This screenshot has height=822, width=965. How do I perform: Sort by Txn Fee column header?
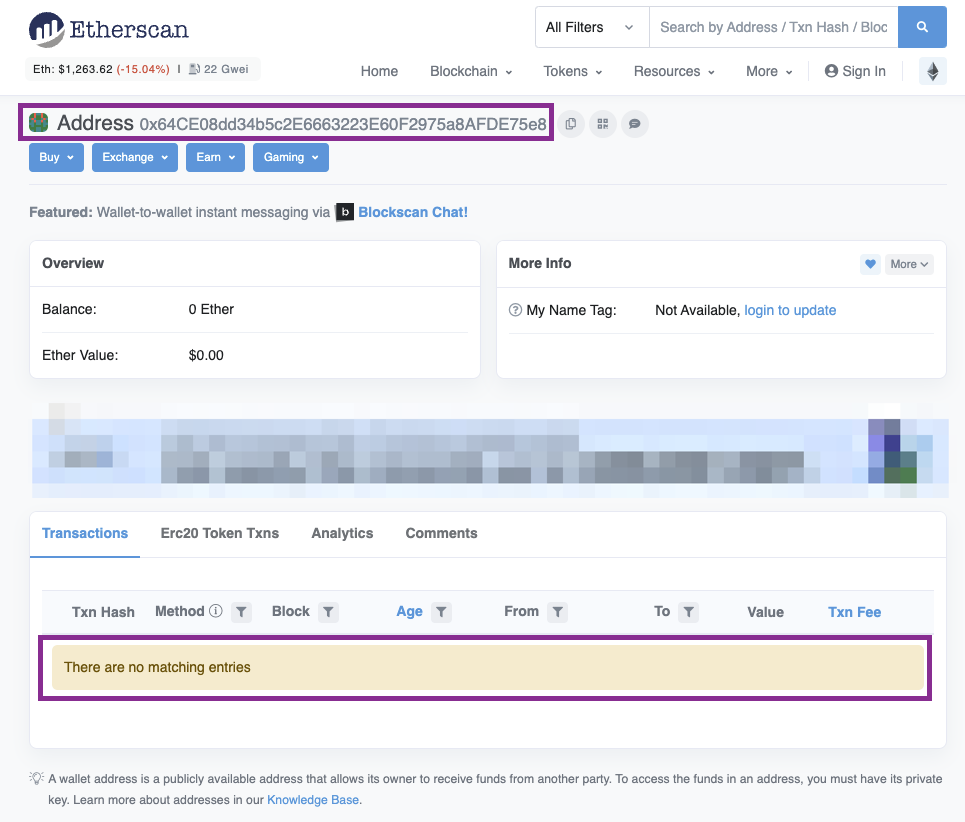[x=854, y=612]
